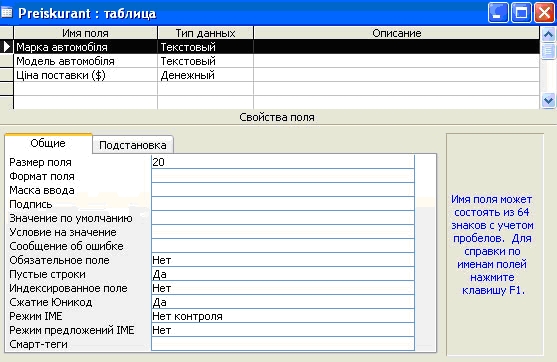Click the Тип данных column header
Image resolution: width=557 pixels, height=362 pixels.
(205, 33)
